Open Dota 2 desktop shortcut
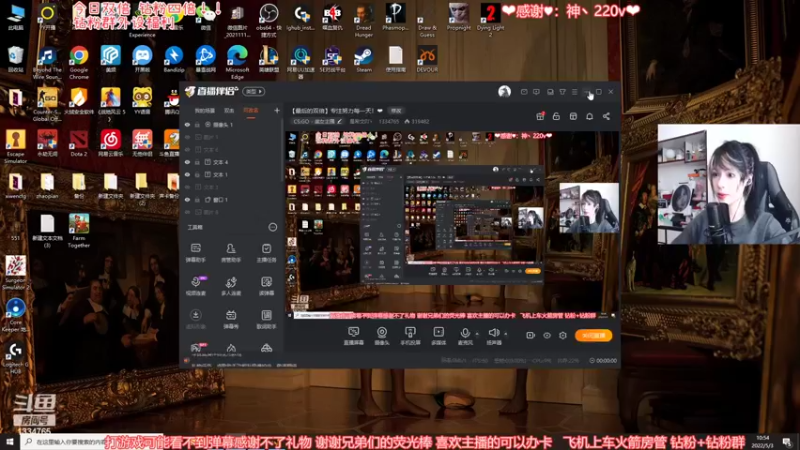 pos(79,143)
